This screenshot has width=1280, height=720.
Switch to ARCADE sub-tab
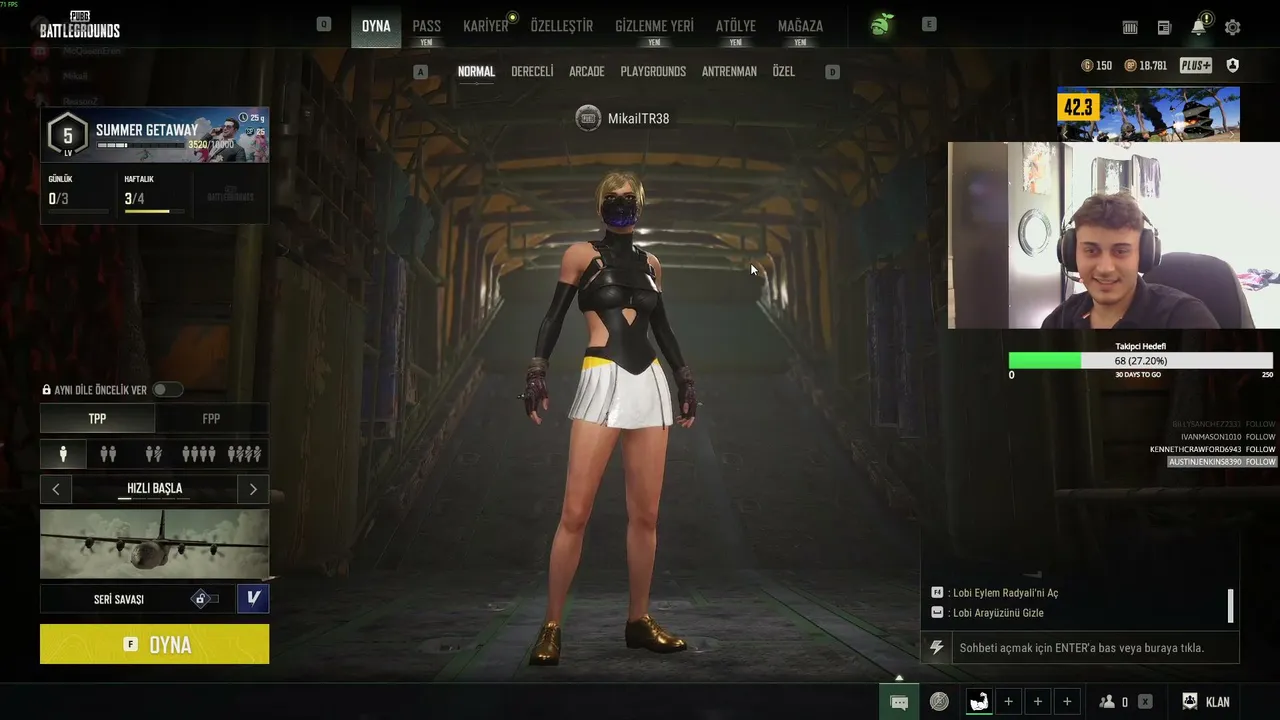[587, 72]
